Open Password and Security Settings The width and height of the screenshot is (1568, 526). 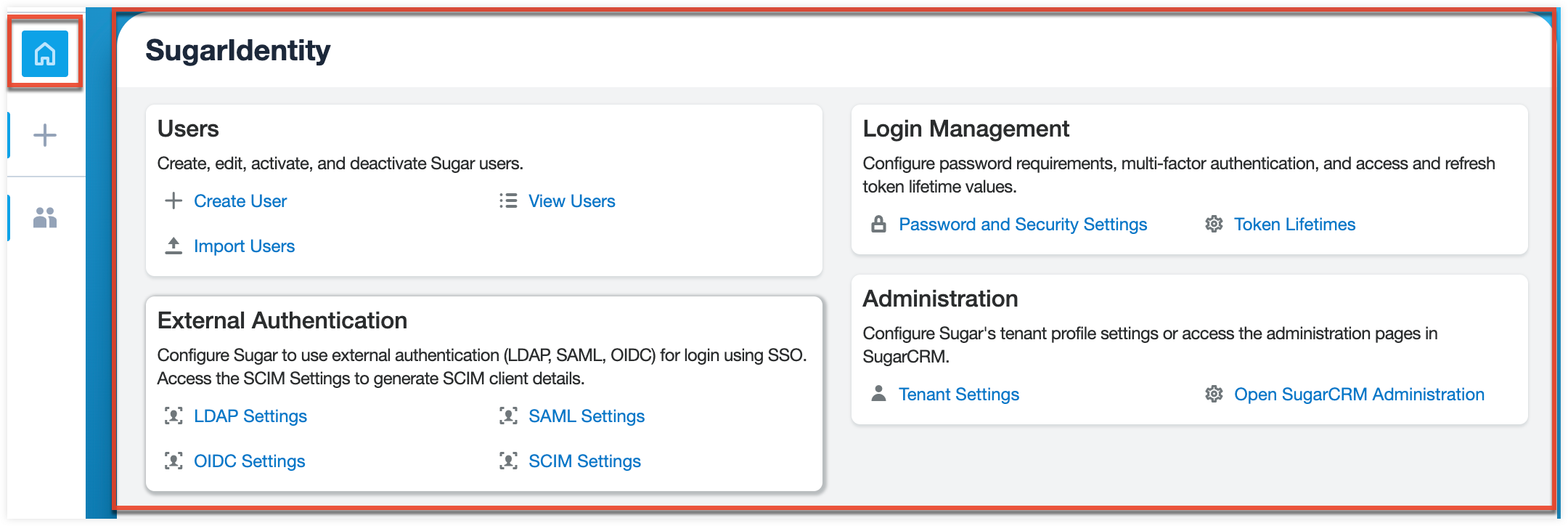point(1023,224)
